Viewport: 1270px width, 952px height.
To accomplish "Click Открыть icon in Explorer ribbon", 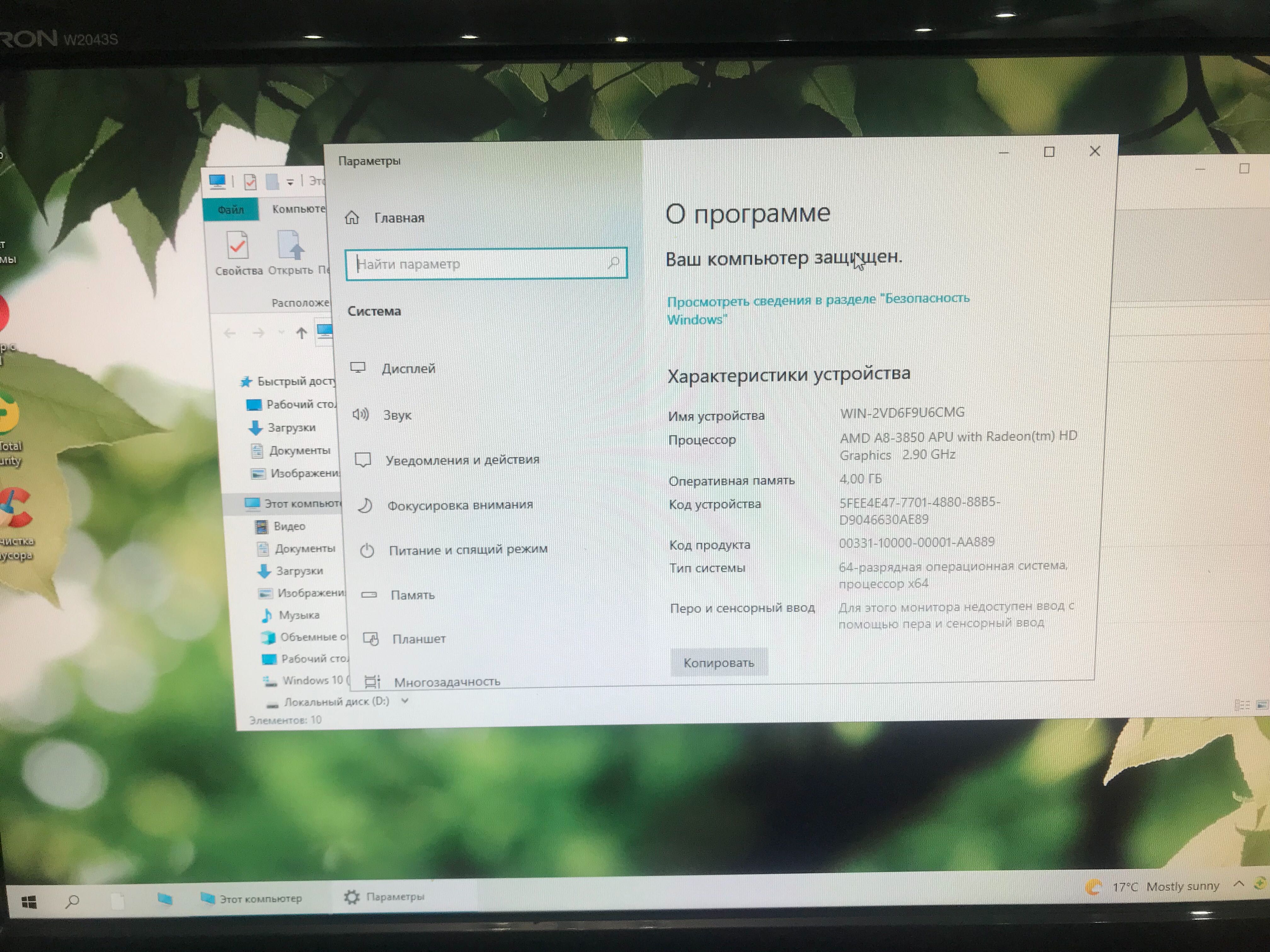I will pyautogui.click(x=290, y=252).
